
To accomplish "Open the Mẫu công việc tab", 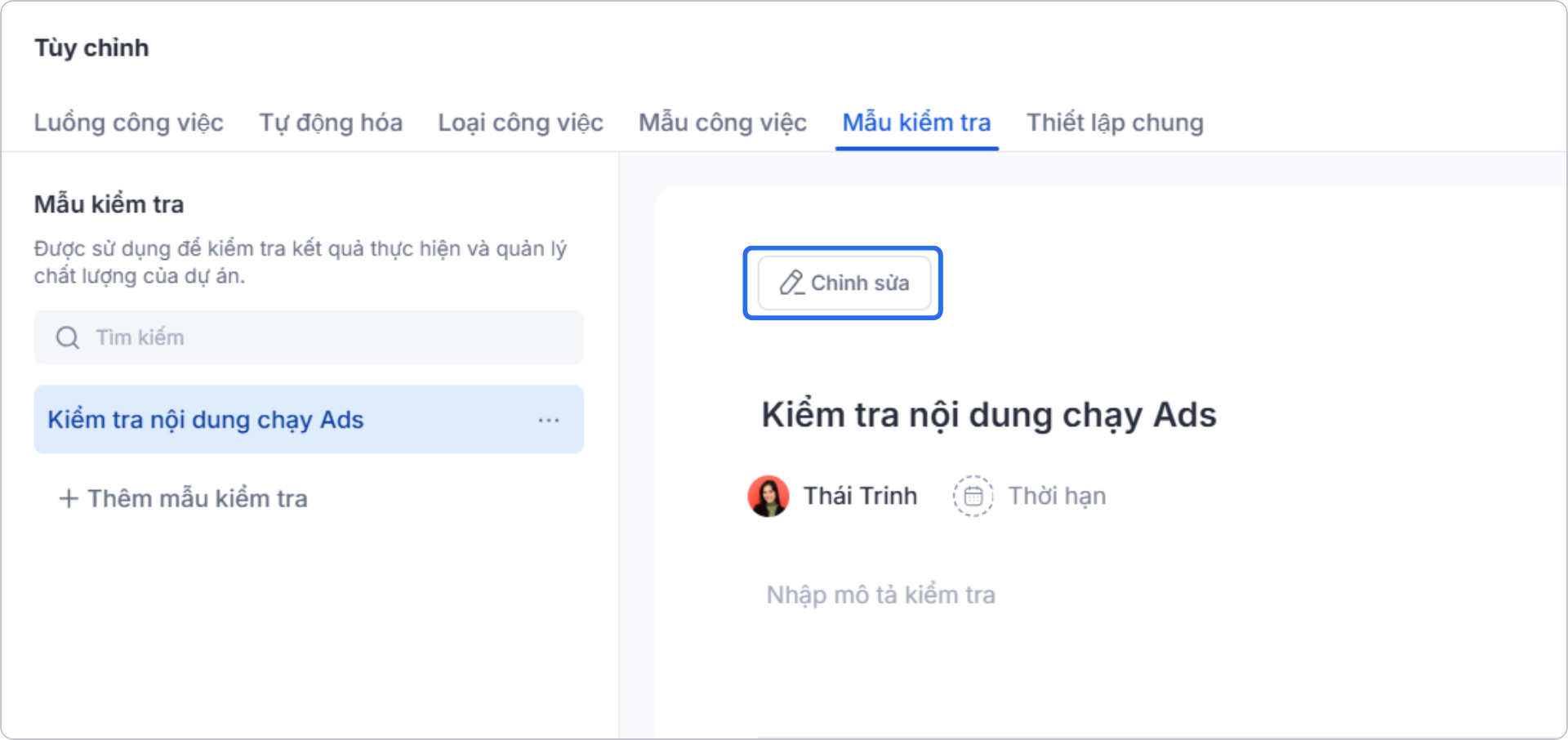I will coord(722,123).
